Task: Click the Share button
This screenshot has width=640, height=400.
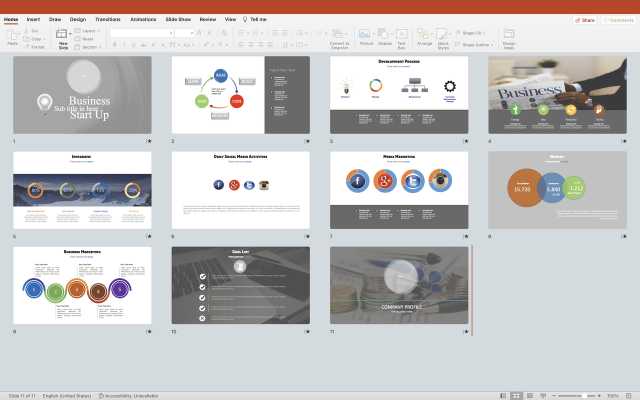Action: (x=585, y=19)
